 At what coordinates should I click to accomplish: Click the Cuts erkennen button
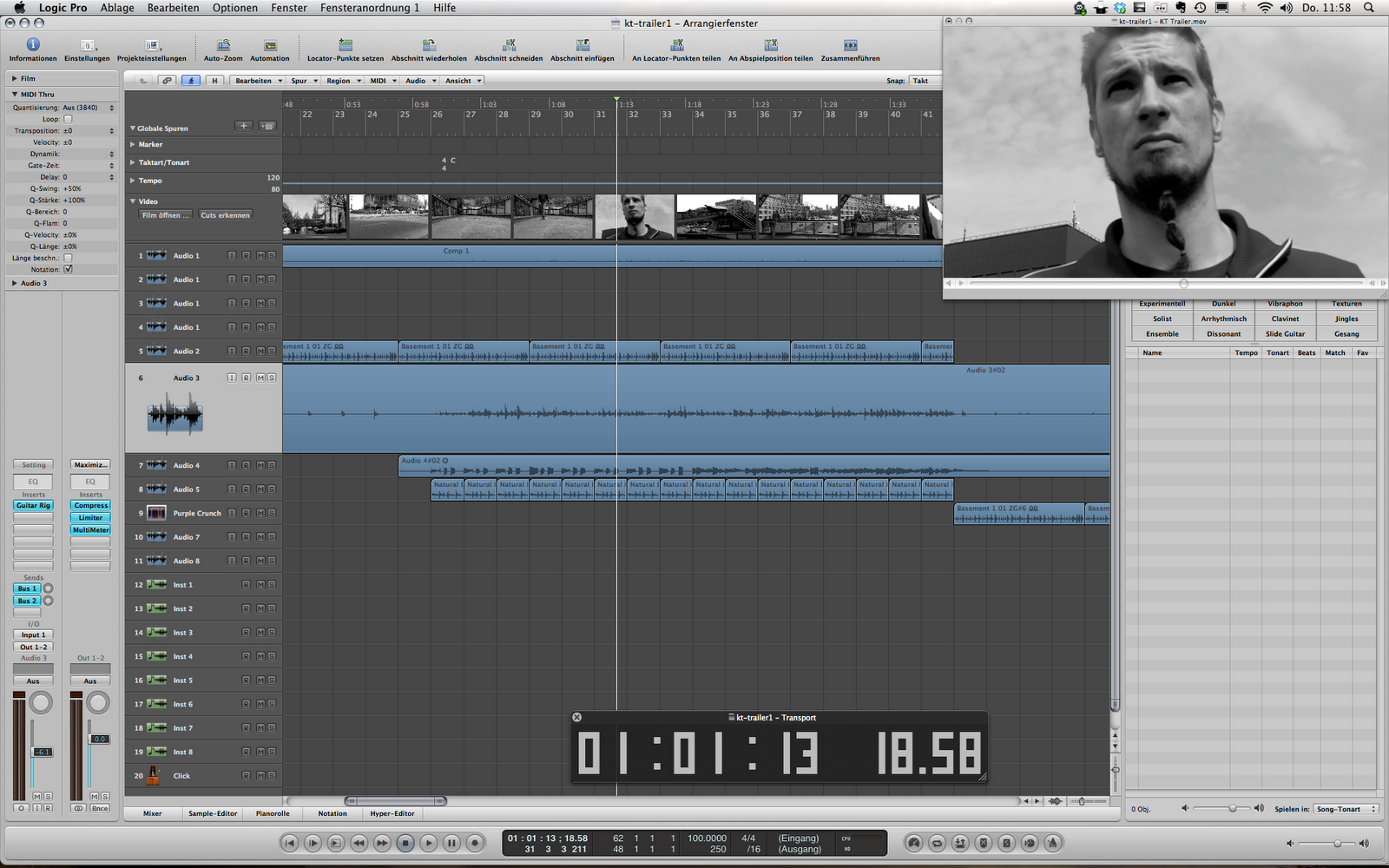225,215
